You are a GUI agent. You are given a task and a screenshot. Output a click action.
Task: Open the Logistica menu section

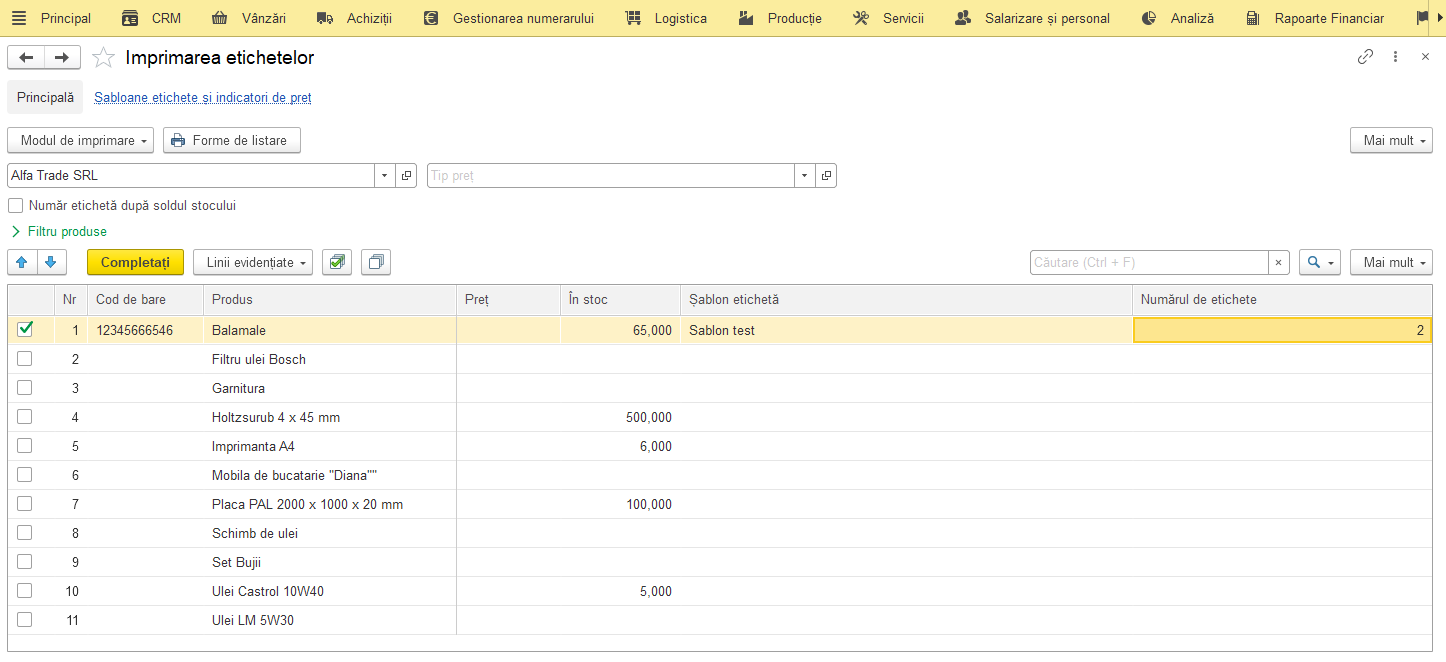pyautogui.click(x=666, y=18)
